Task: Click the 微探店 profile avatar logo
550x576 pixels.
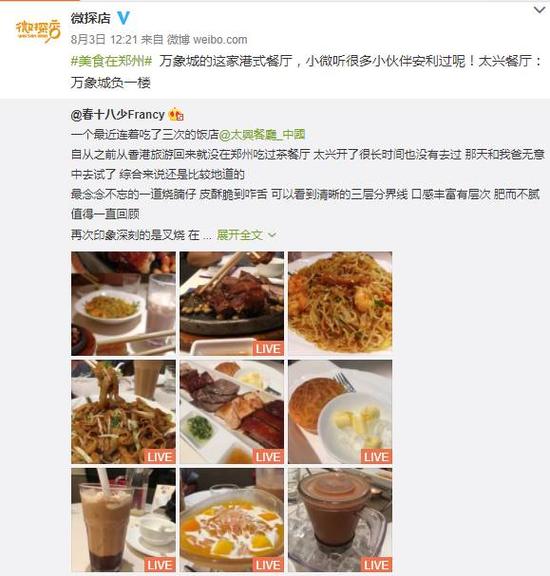Action: point(38,31)
